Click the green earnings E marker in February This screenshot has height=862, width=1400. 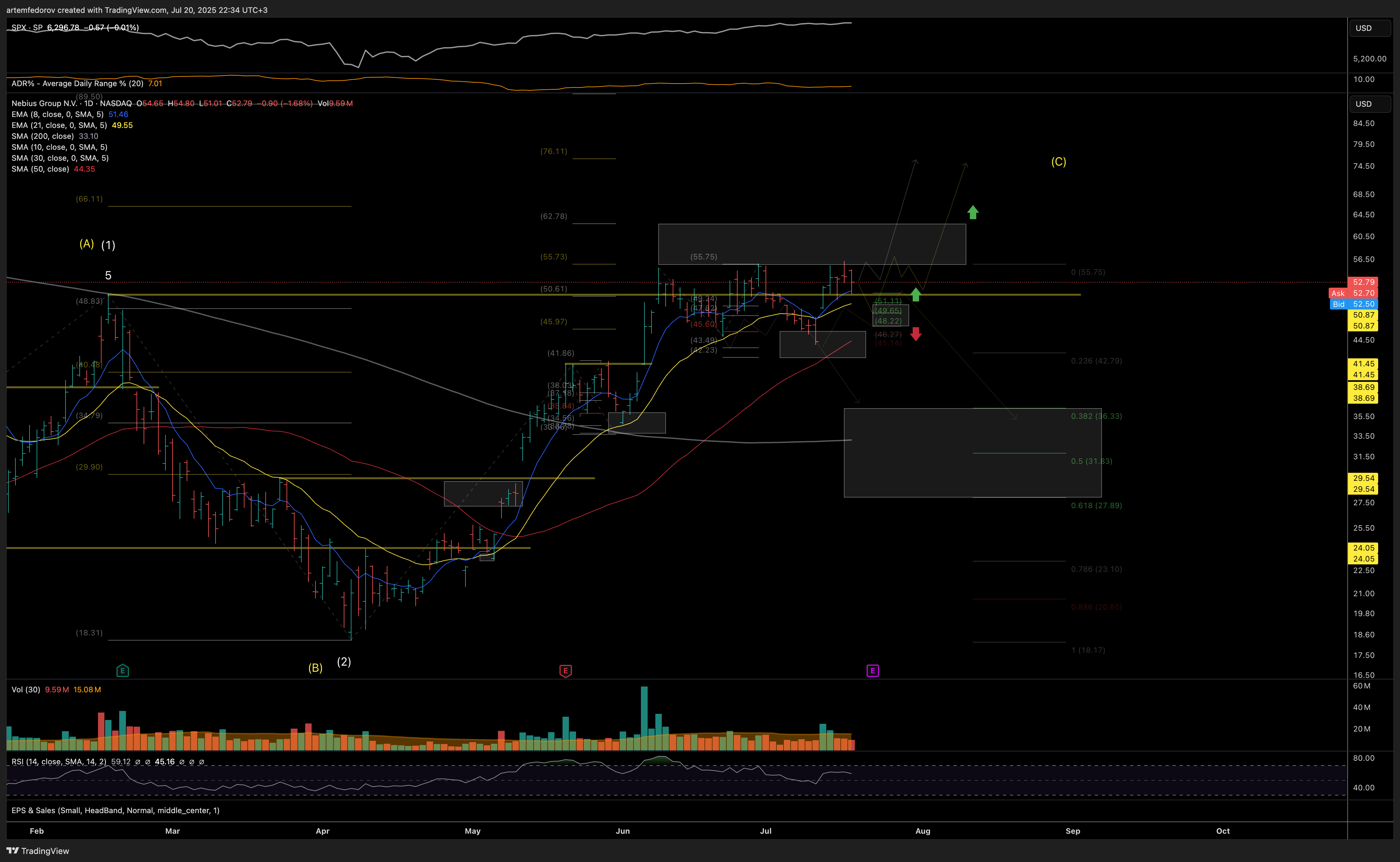point(122,670)
